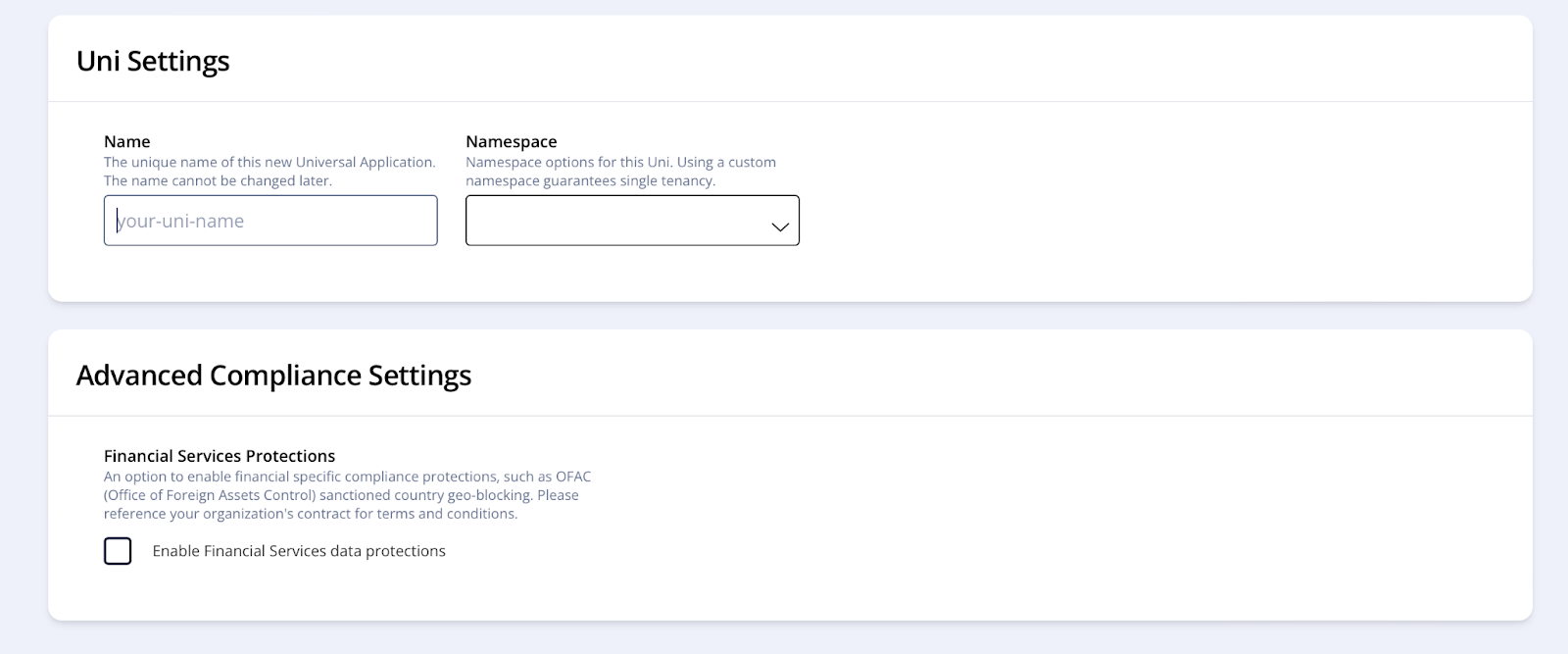1568x654 pixels.
Task: Click the blank middle of the Namespace box
Action: pyautogui.click(x=617, y=221)
